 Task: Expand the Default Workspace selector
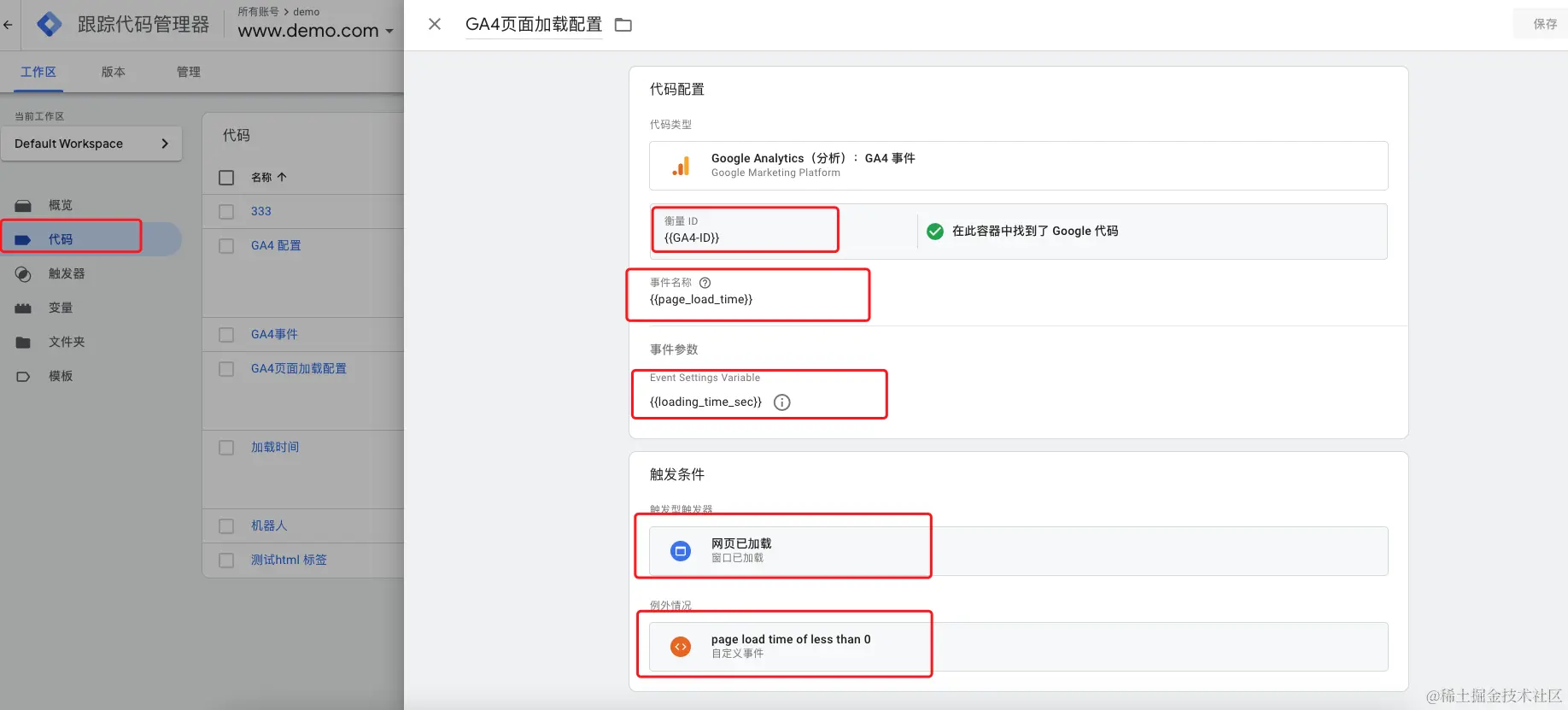pos(91,144)
